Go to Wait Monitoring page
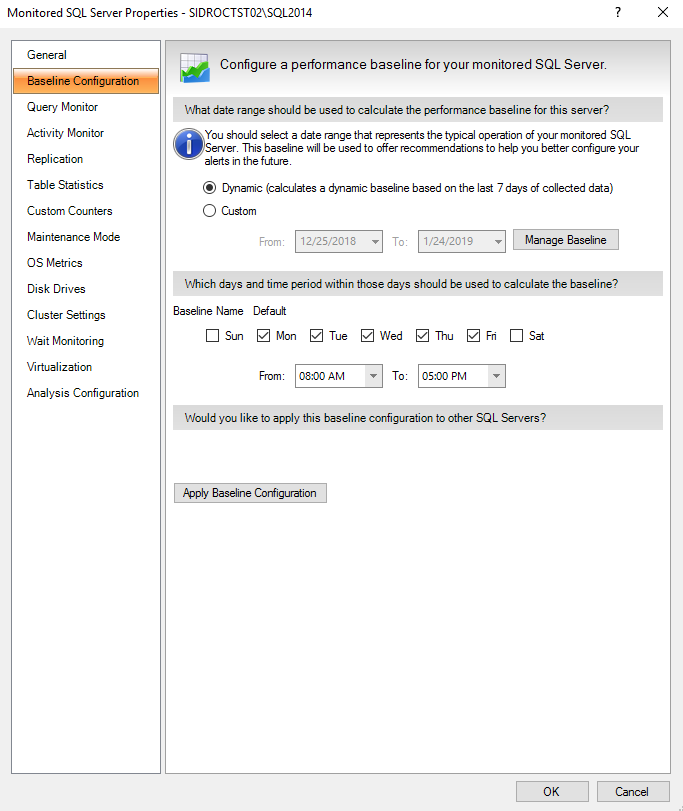The width and height of the screenshot is (683, 811). [86, 341]
